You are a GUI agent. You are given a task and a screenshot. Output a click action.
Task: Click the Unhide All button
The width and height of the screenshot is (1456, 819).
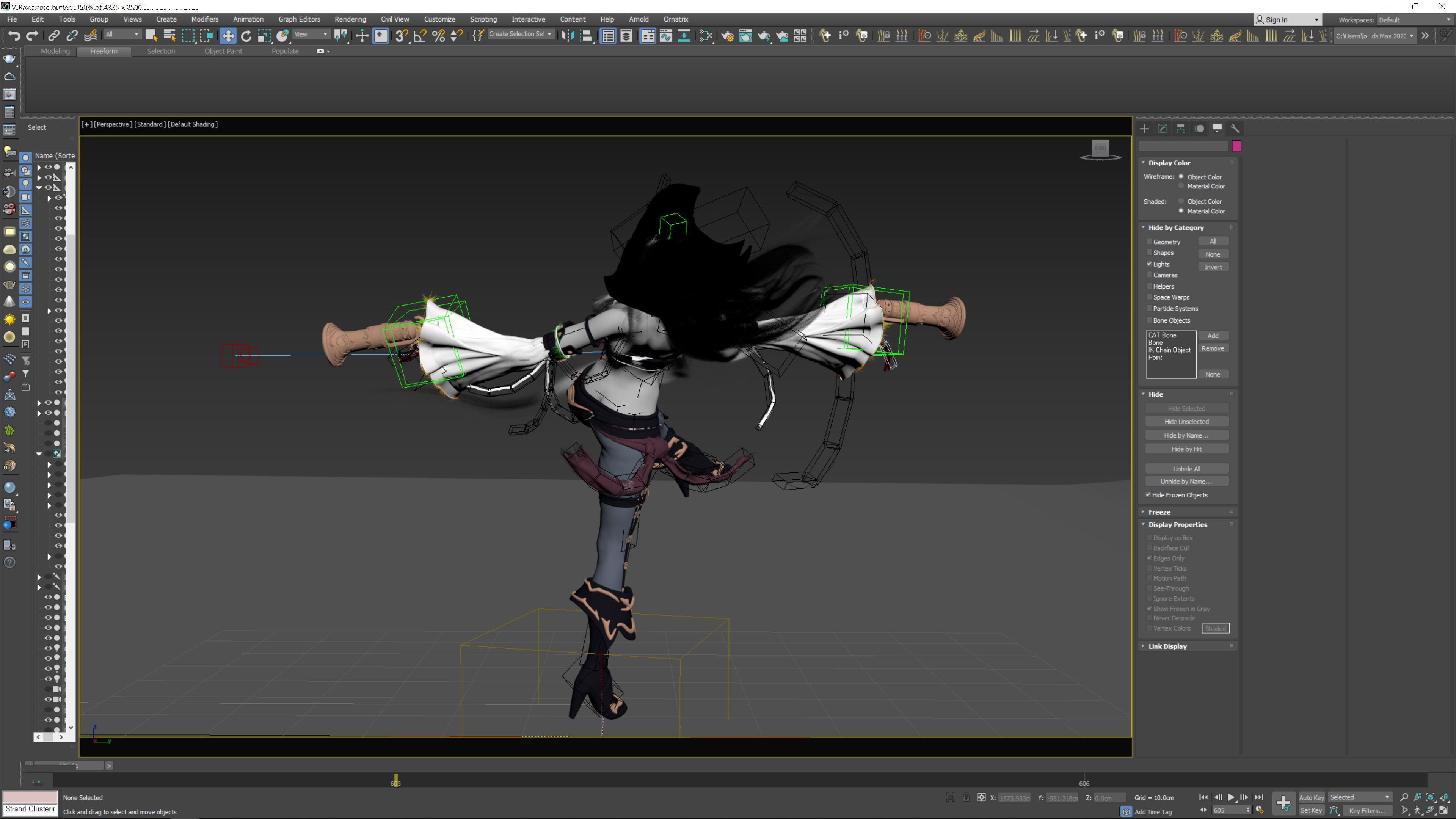click(x=1186, y=469)
